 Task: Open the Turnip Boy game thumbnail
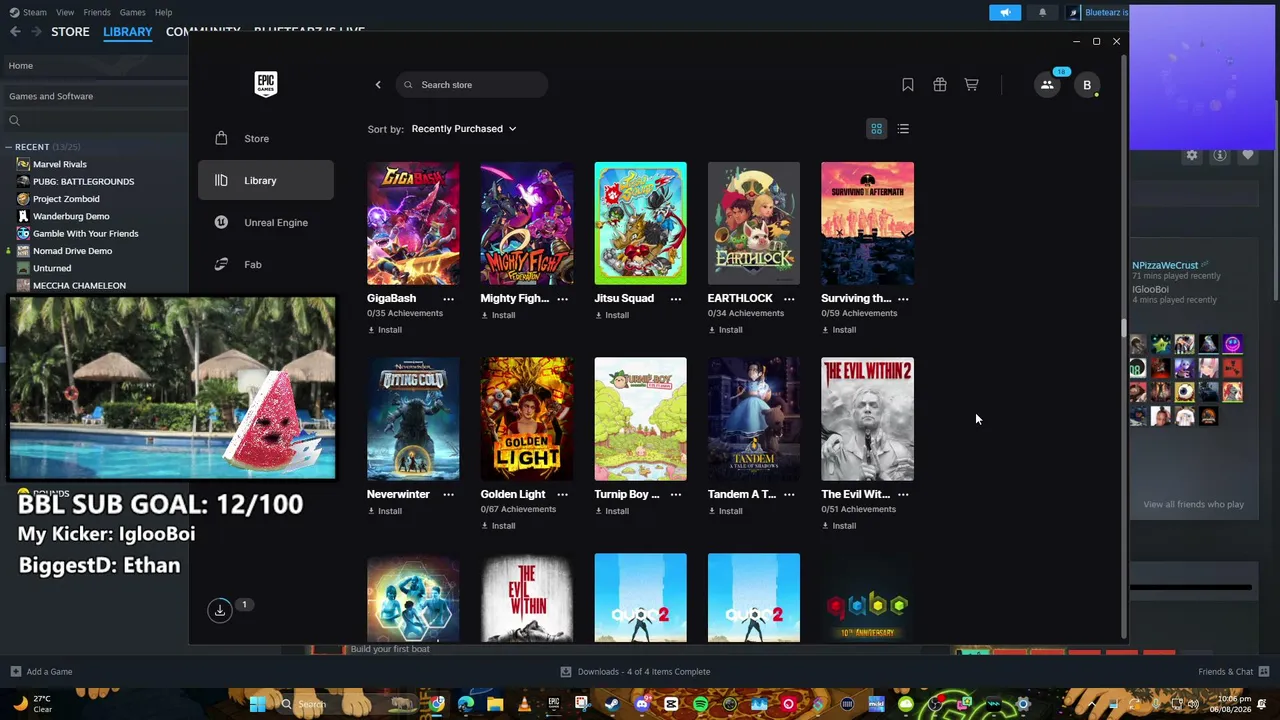coord(640,419)
